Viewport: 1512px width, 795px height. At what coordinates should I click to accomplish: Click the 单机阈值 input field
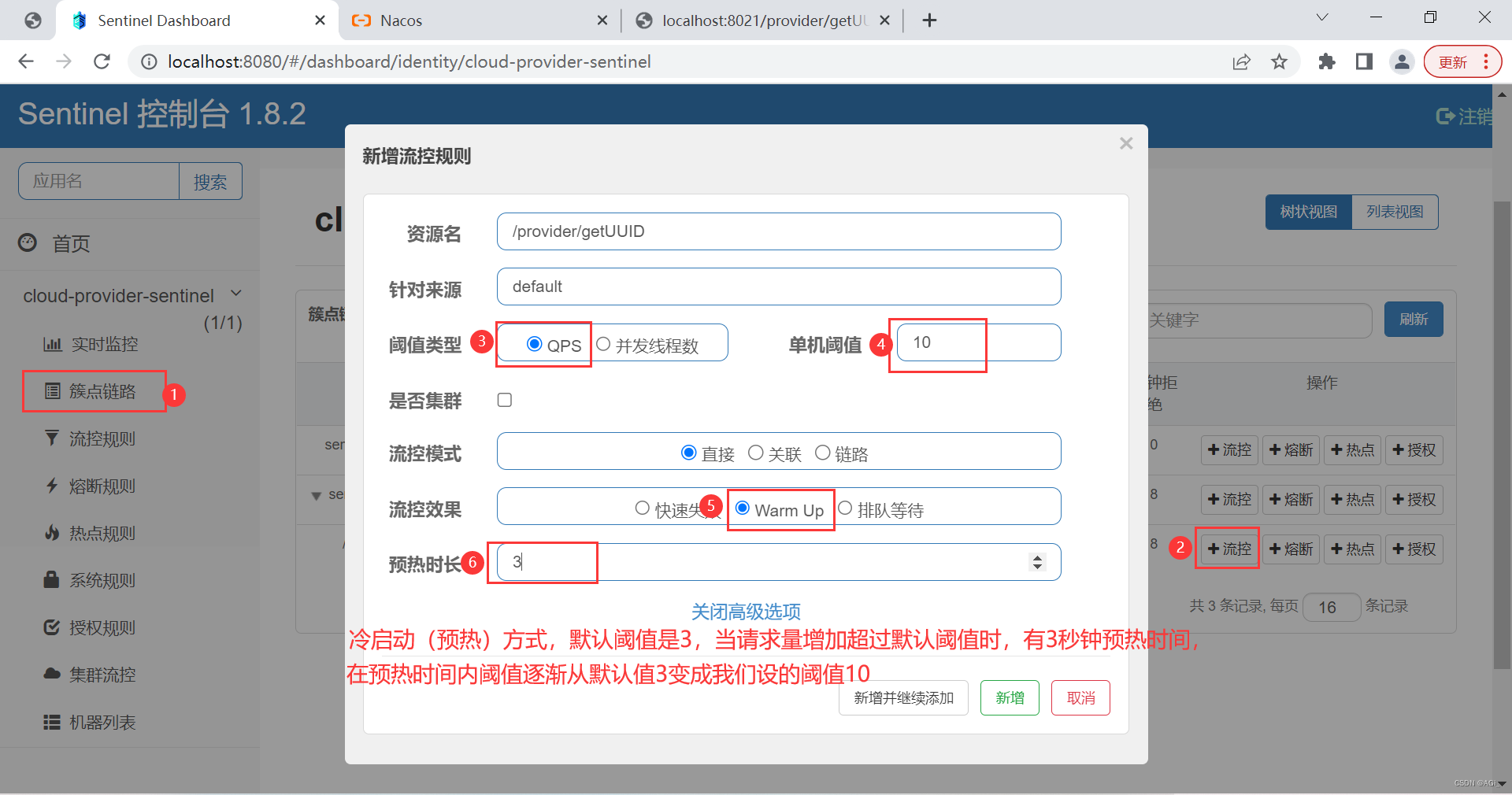tap(979, 342)
